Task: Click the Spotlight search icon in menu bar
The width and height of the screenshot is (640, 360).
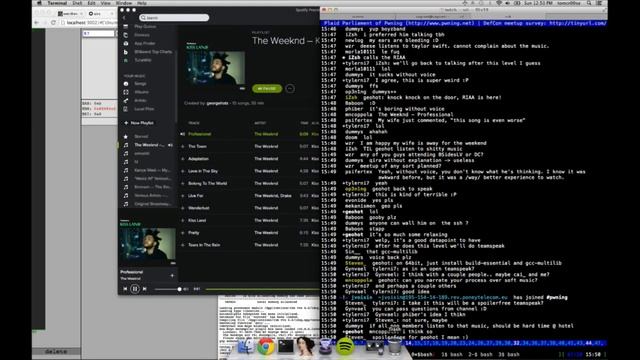Action: tap(589, 3)
